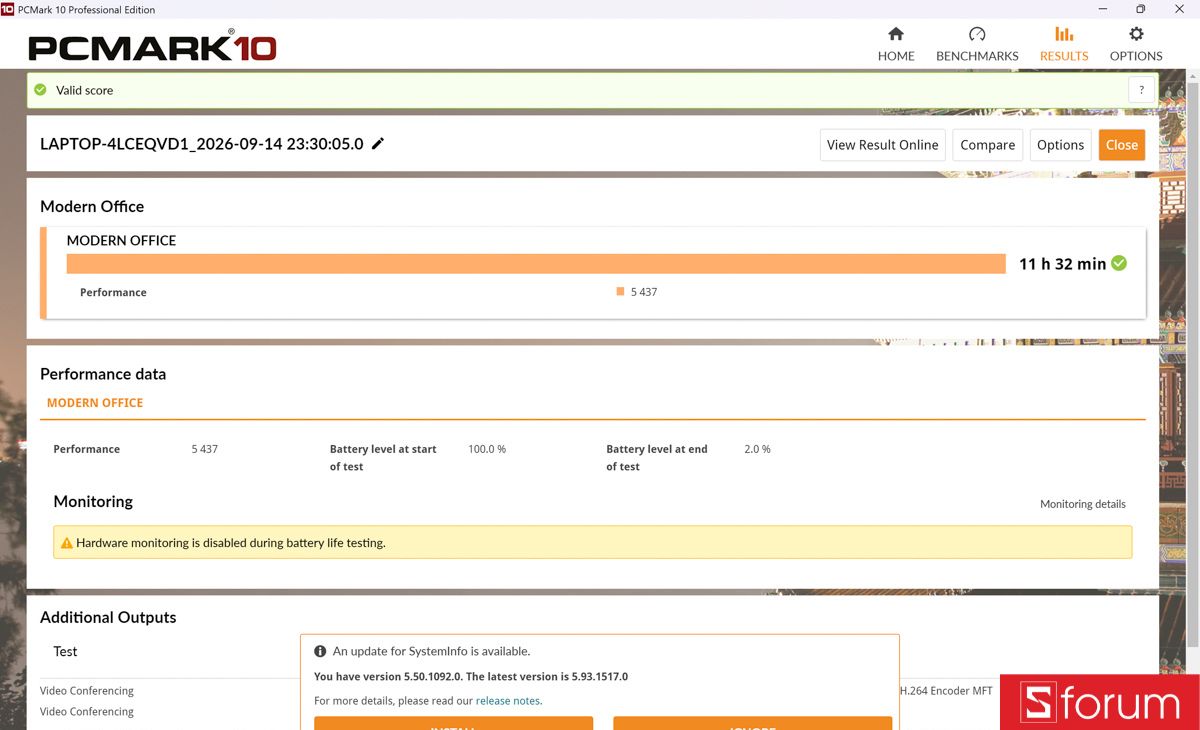Click the PCMark 10 app icon in title bar
This screenshot has width=1200, height=730.
pyautogui.click(x=8, y=9)
